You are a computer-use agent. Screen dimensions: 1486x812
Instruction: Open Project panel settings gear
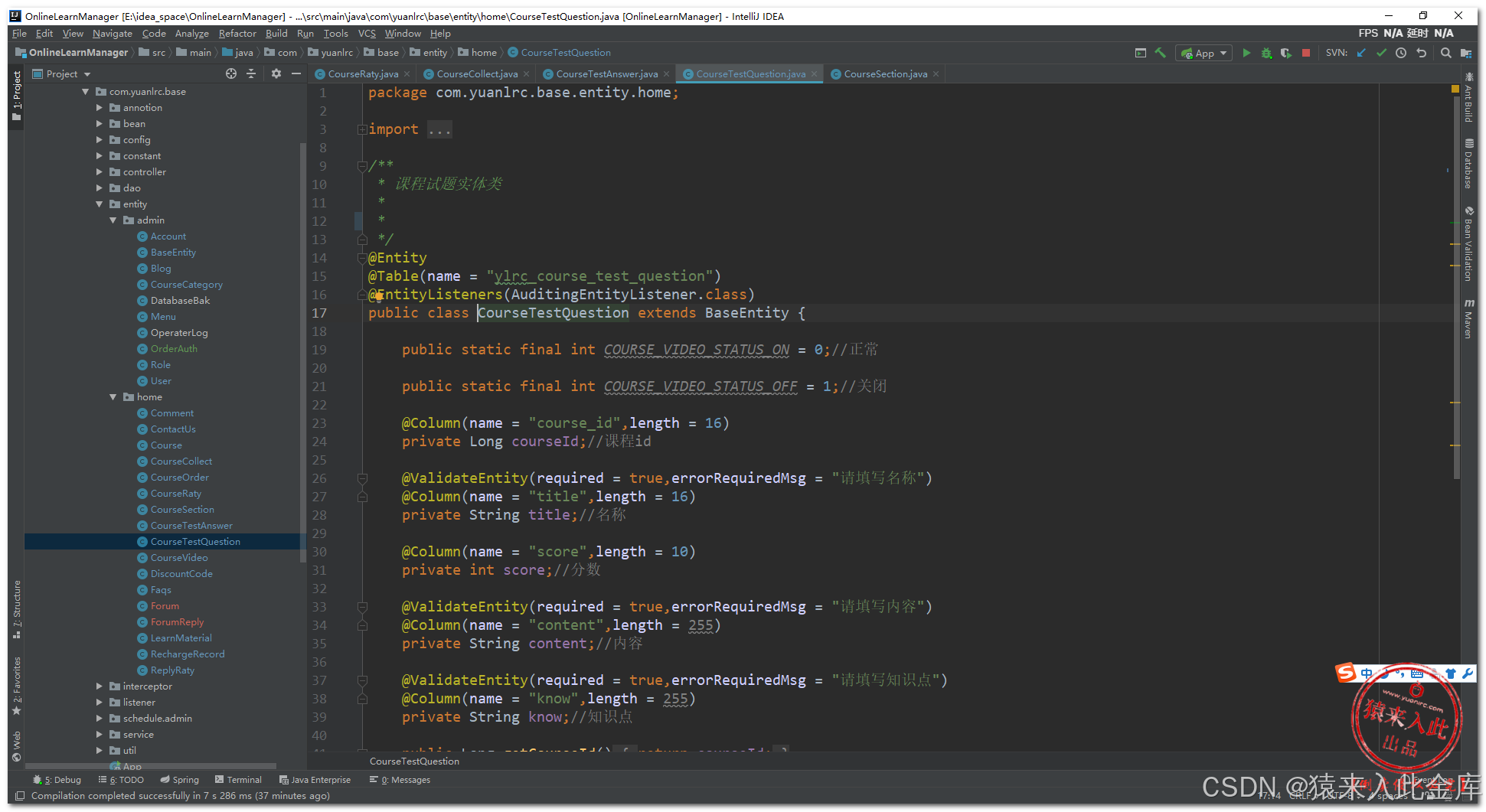(276, 73)
